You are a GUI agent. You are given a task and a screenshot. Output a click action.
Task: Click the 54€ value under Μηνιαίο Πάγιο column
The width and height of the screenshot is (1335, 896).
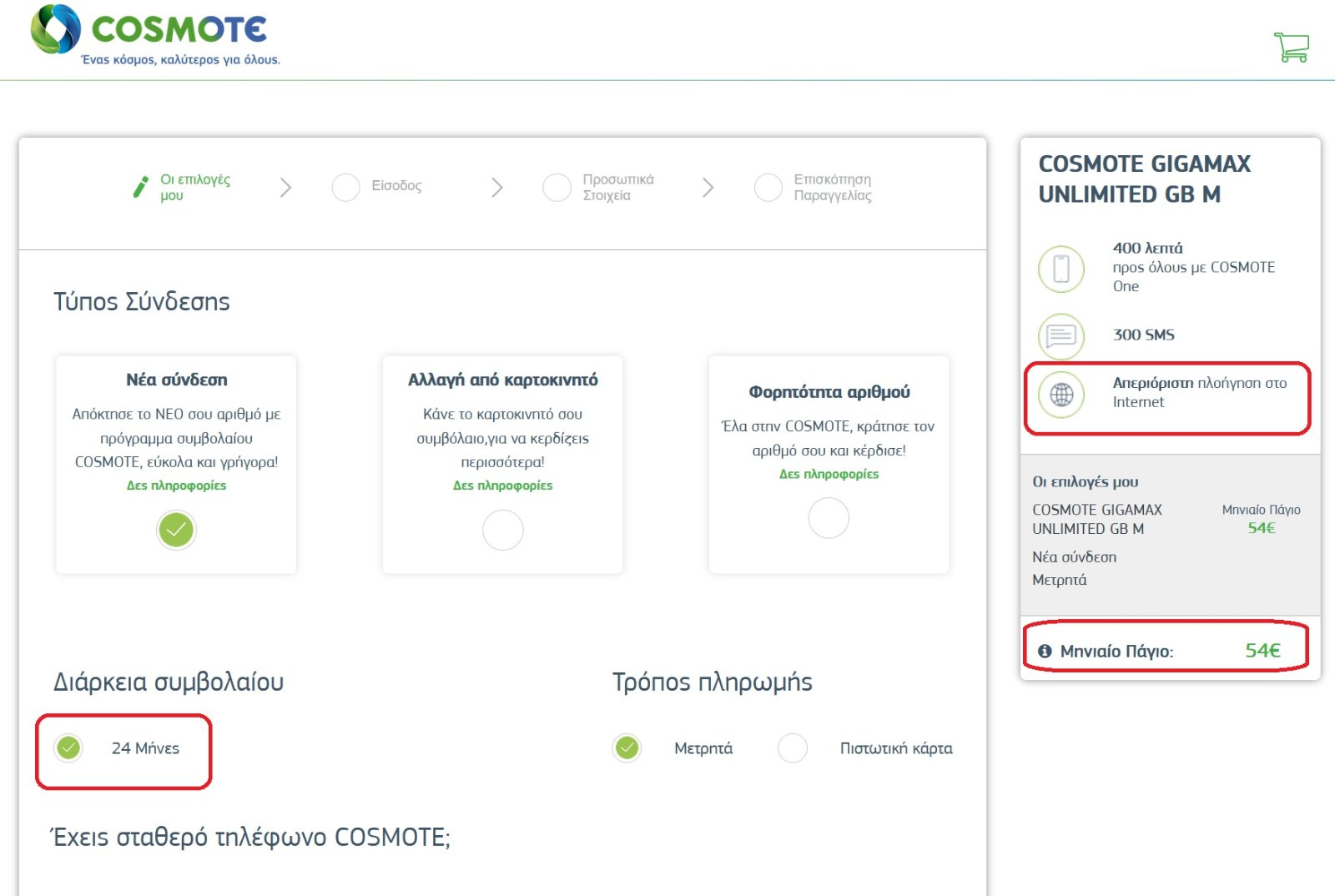tap(1262, 528)
